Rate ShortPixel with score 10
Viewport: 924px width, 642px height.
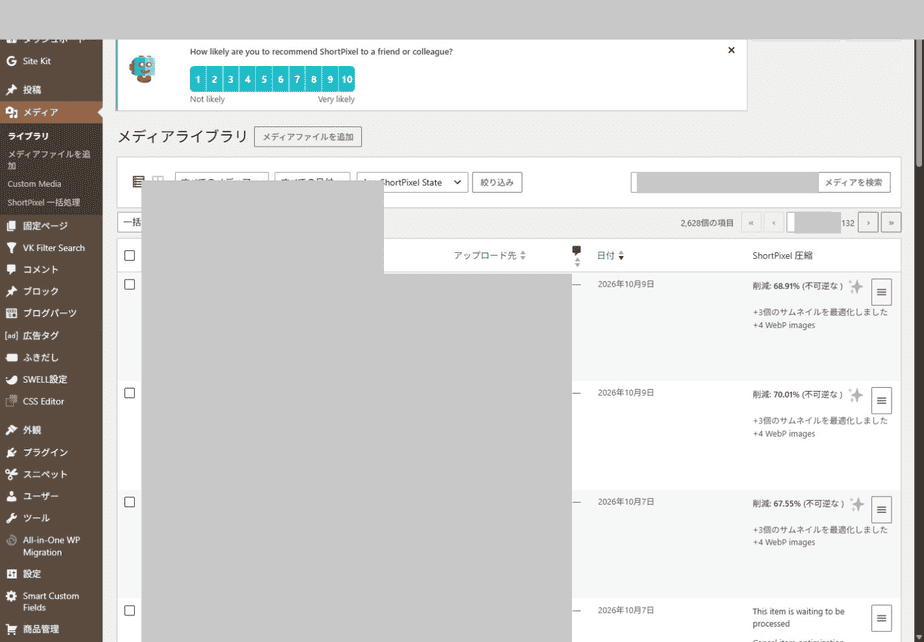click(x=347, y=79)
